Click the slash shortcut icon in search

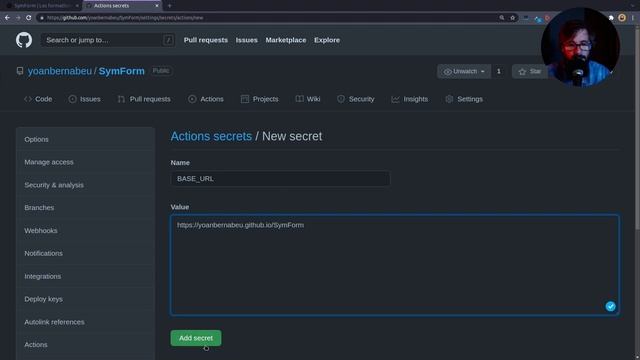[x=168, y=40]
